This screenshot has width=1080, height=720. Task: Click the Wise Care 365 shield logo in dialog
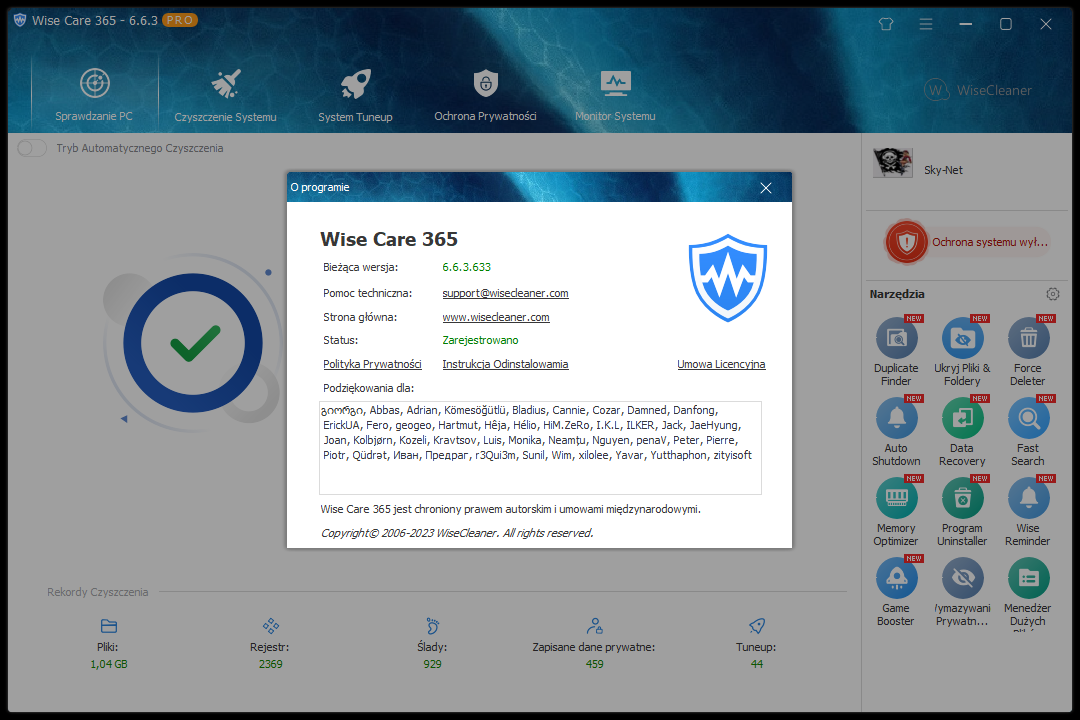click(x=727, y=278)
